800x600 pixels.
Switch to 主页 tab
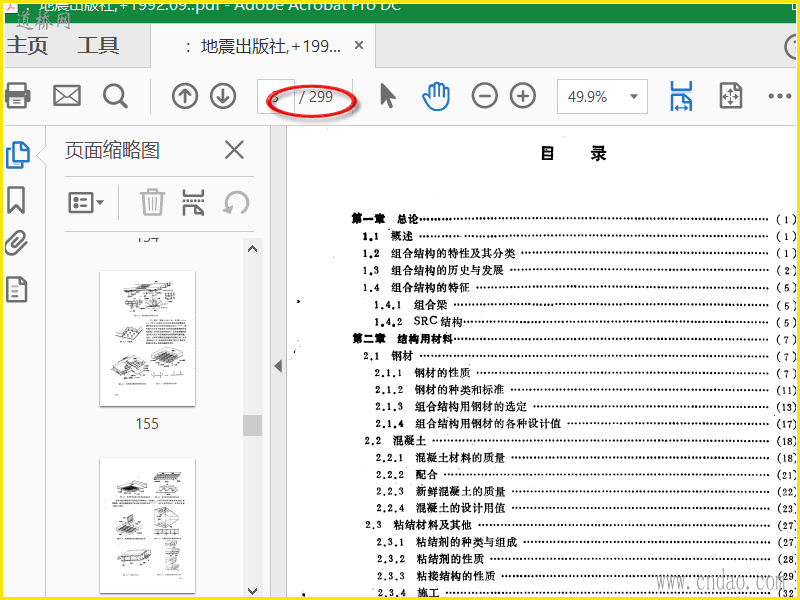click(27, 45)
